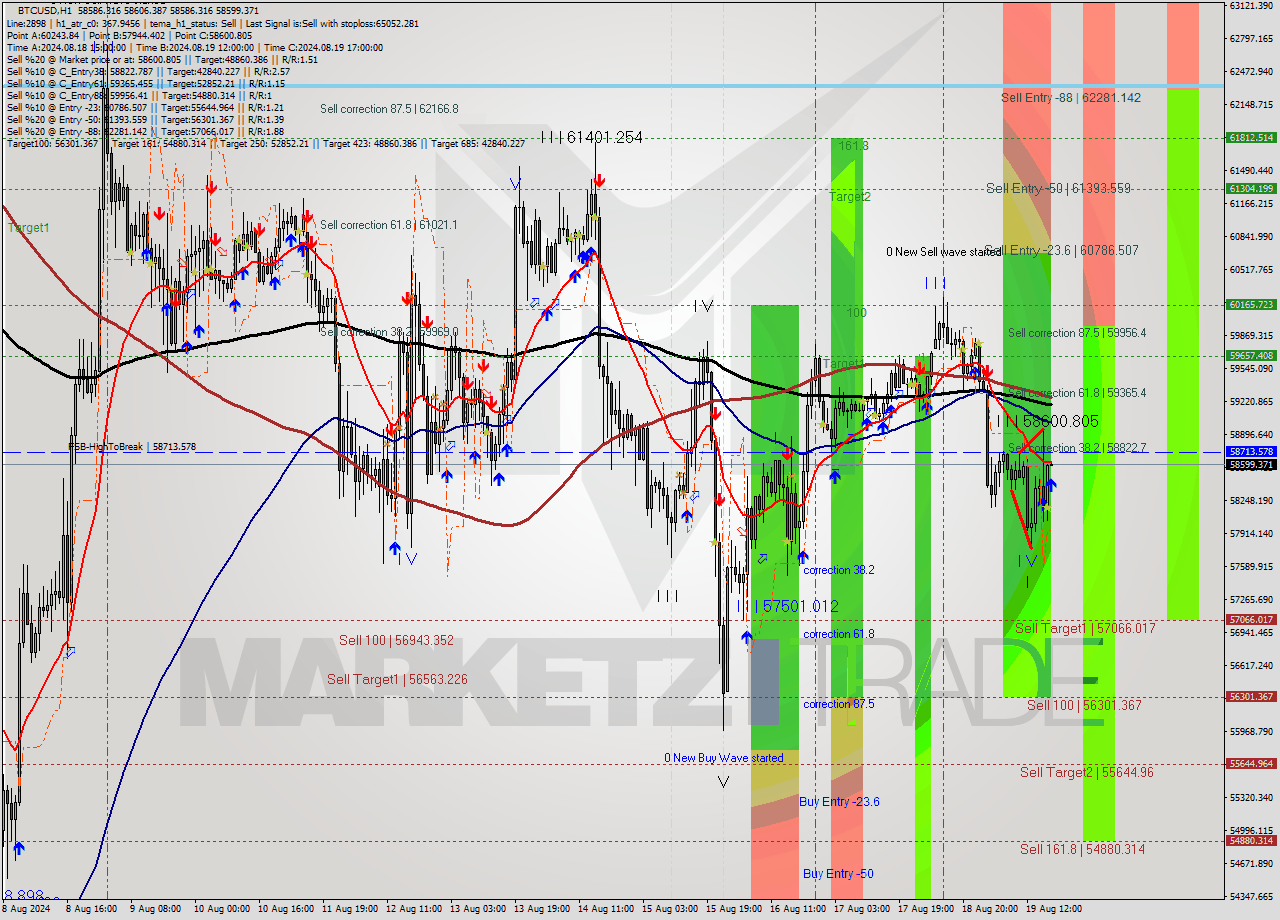1280x920 pixels.
Task: Select the left 'Sell correction 87.5 | 62166.8' label
Action: (x=389, y=109)
